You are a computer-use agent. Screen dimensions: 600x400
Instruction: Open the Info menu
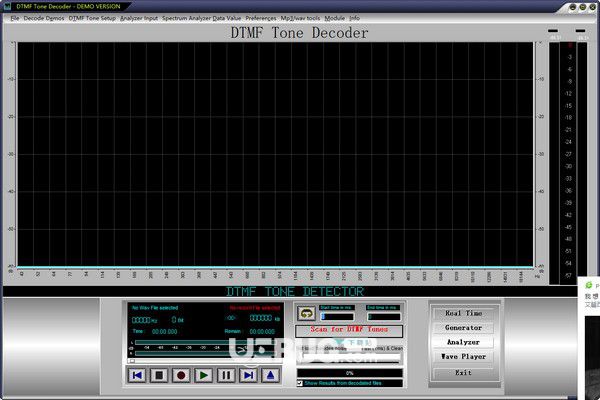354,18
